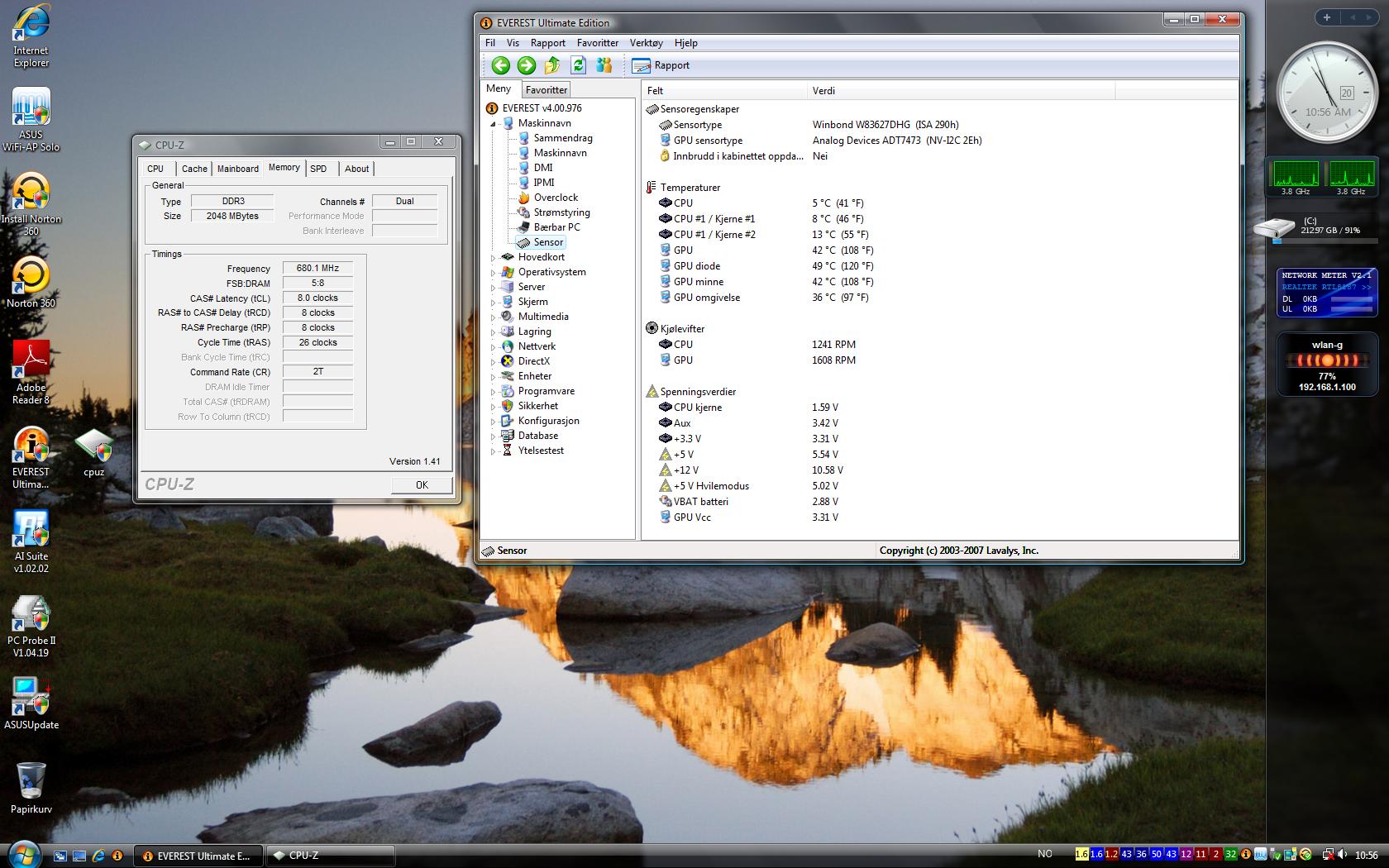This screenshot has width=1389, height=868.
Task: Click the CPU-Z taskbar button
Action: (x=329, y=856)
